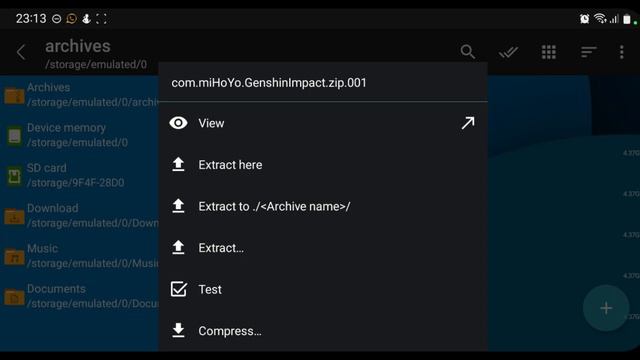Screen dimensions: 640x360
Task: Tap the archives title in header
Action: (x=78, y=46)
